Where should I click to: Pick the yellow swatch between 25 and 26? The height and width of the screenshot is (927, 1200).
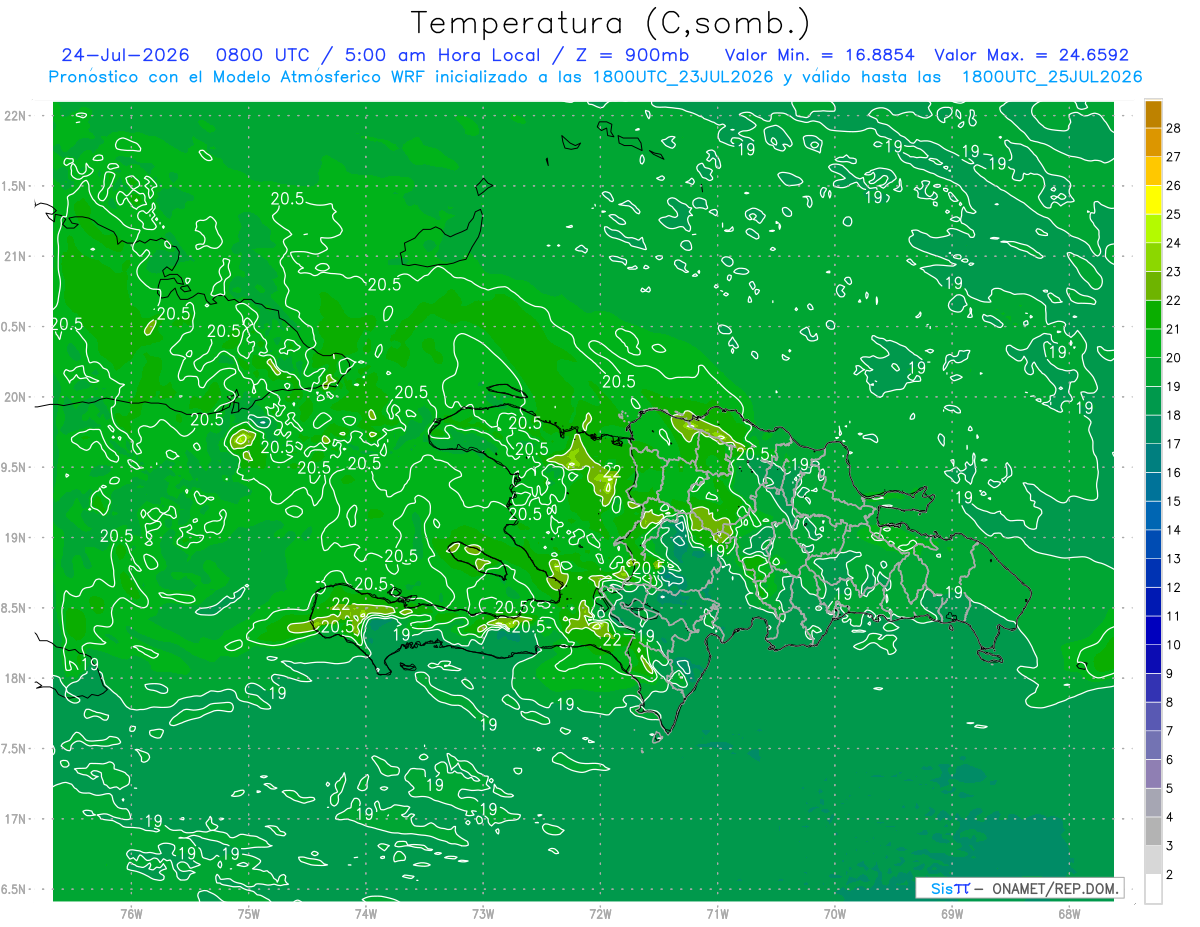tap(1153, 200)
